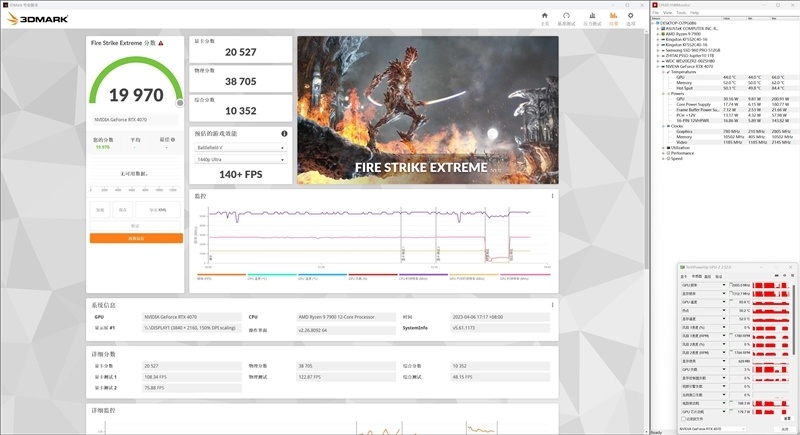Expand the Utilization node in HWMonitor
Screen dimensions: 800x435
click(x=662, y=147)
